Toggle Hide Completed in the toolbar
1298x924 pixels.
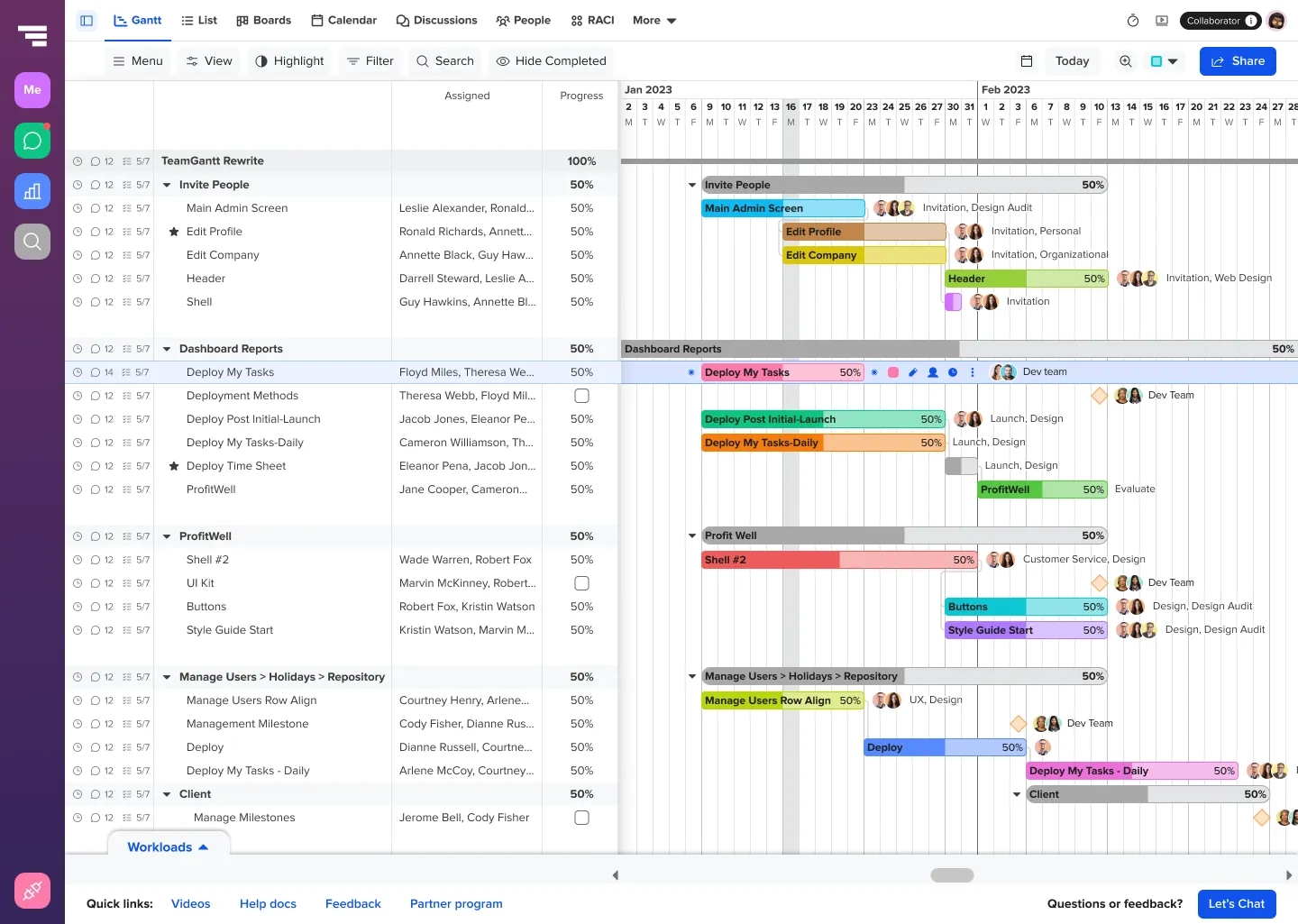[551, 60]
